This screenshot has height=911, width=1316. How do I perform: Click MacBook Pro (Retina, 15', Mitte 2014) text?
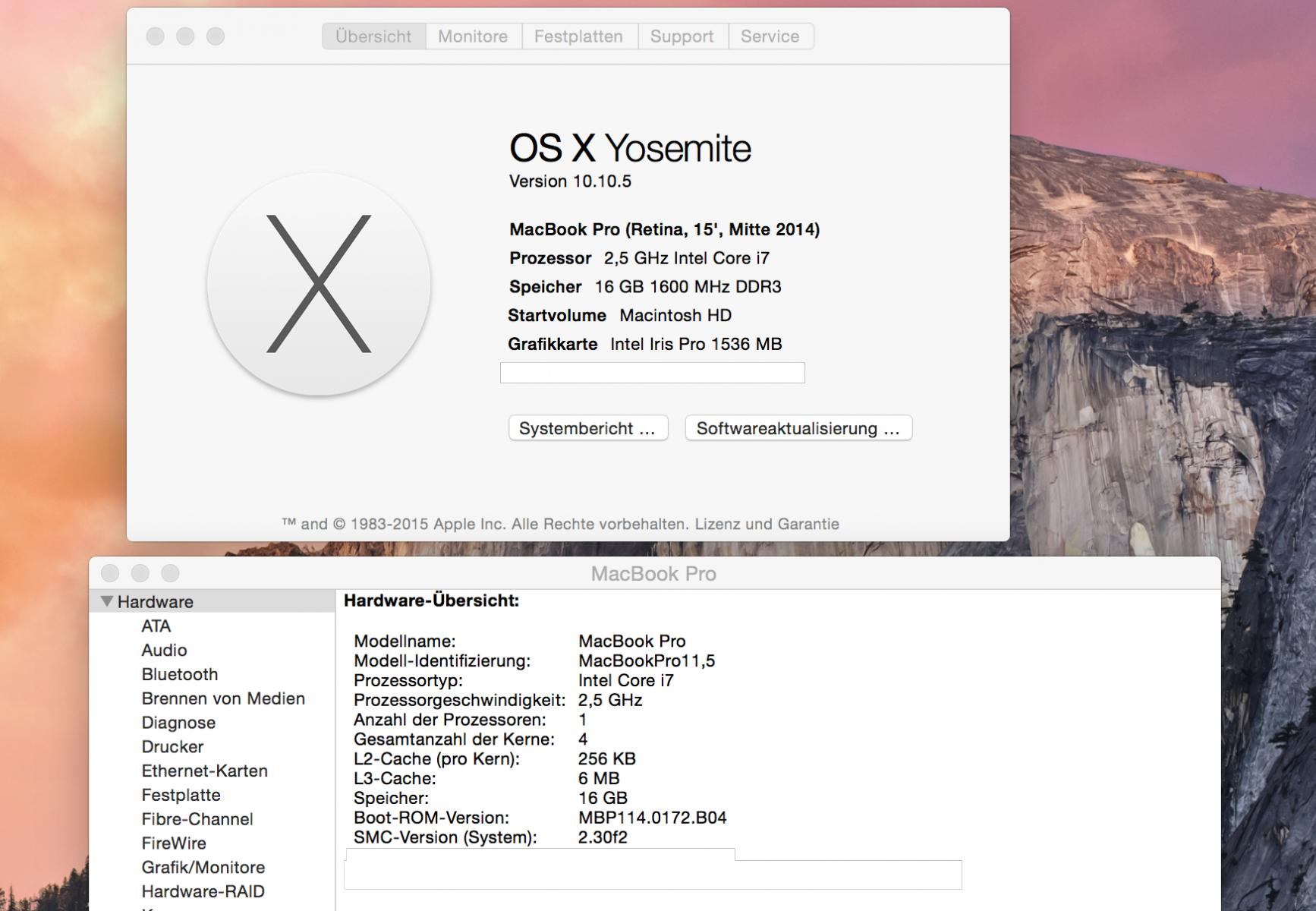pos(665,230)
